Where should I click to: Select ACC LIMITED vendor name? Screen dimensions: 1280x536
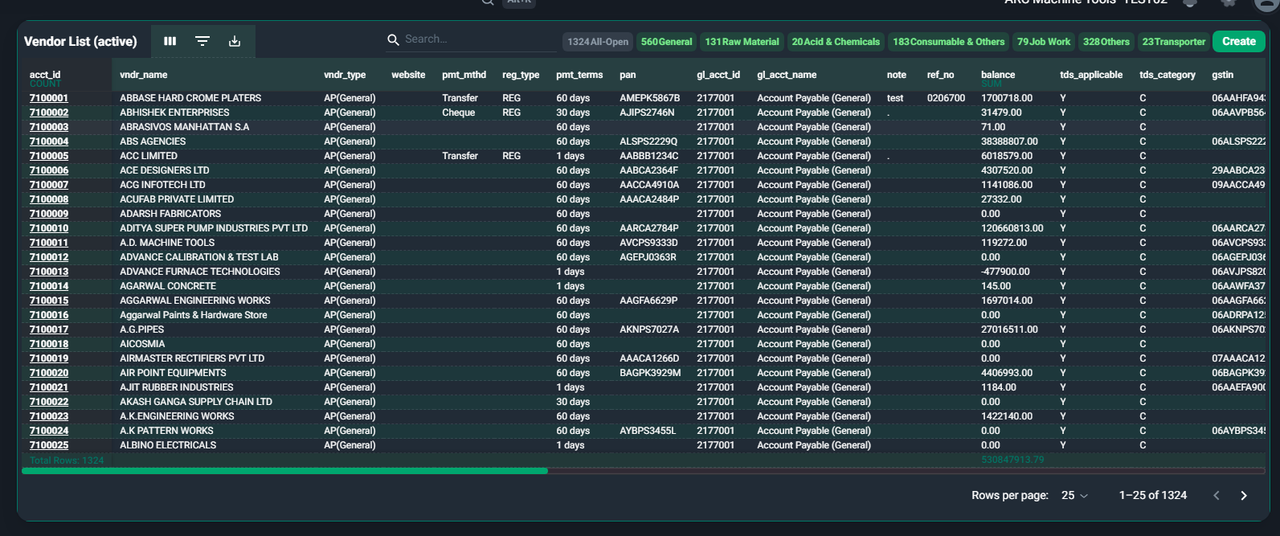[x=148, y=156]
